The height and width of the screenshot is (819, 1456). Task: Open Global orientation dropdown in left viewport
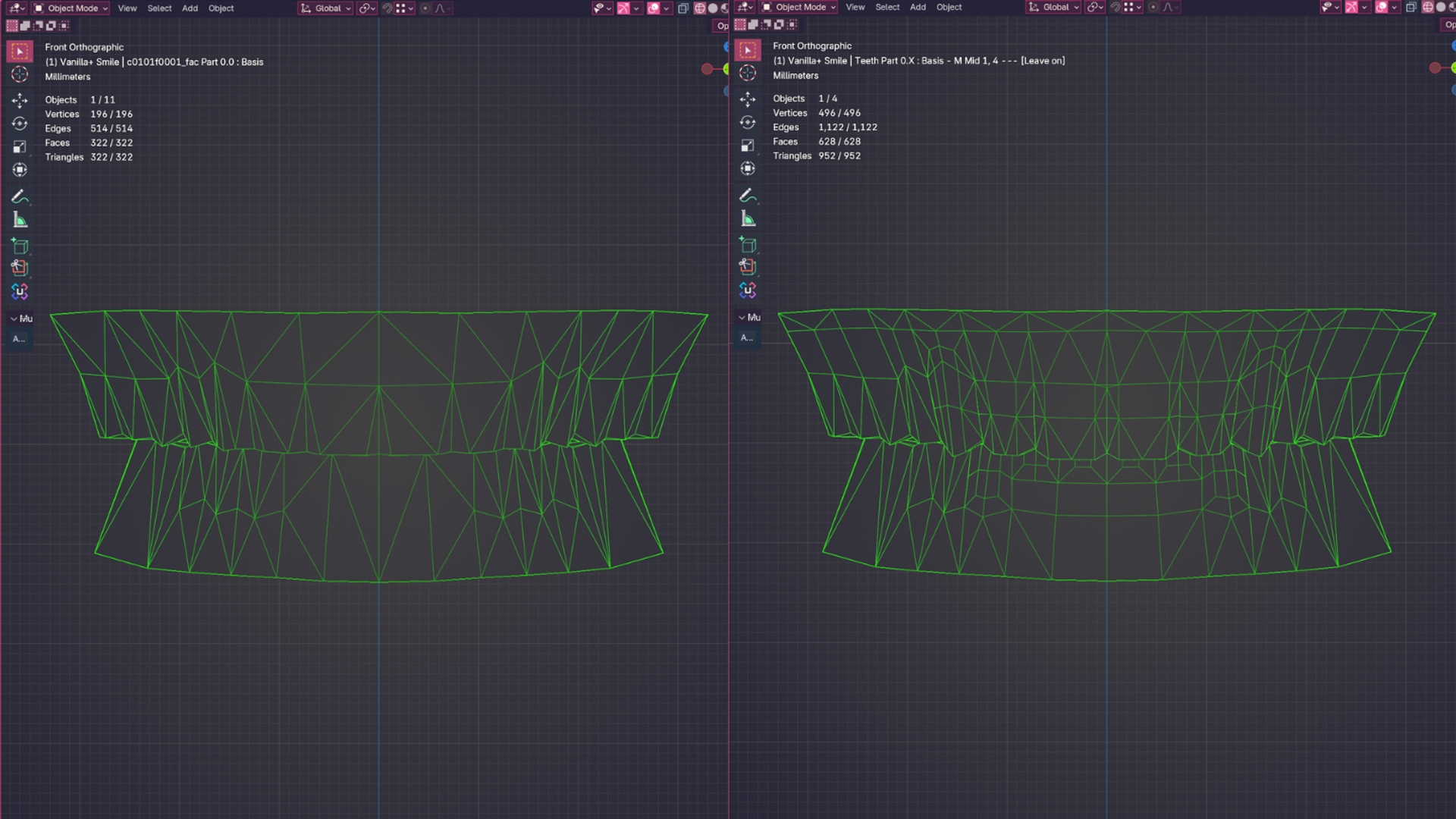326,8
